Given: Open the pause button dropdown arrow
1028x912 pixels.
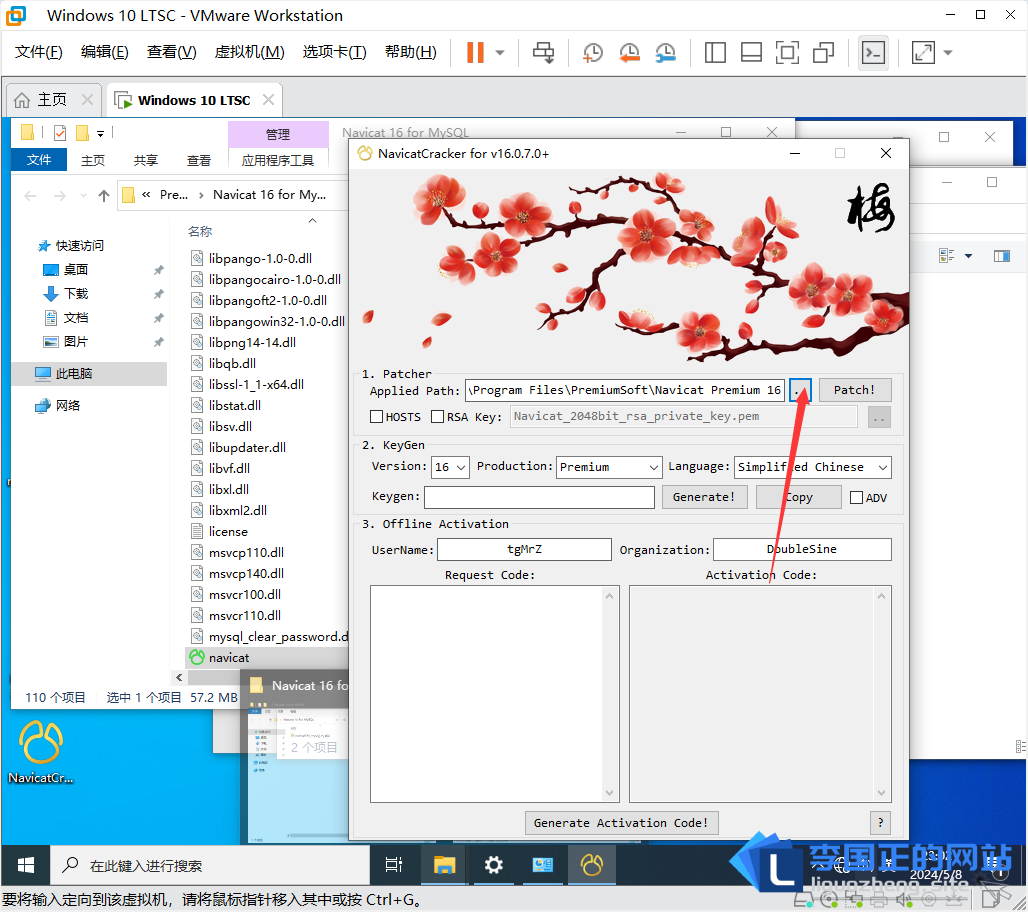Looking at the screenshot, I should point(500,52).
